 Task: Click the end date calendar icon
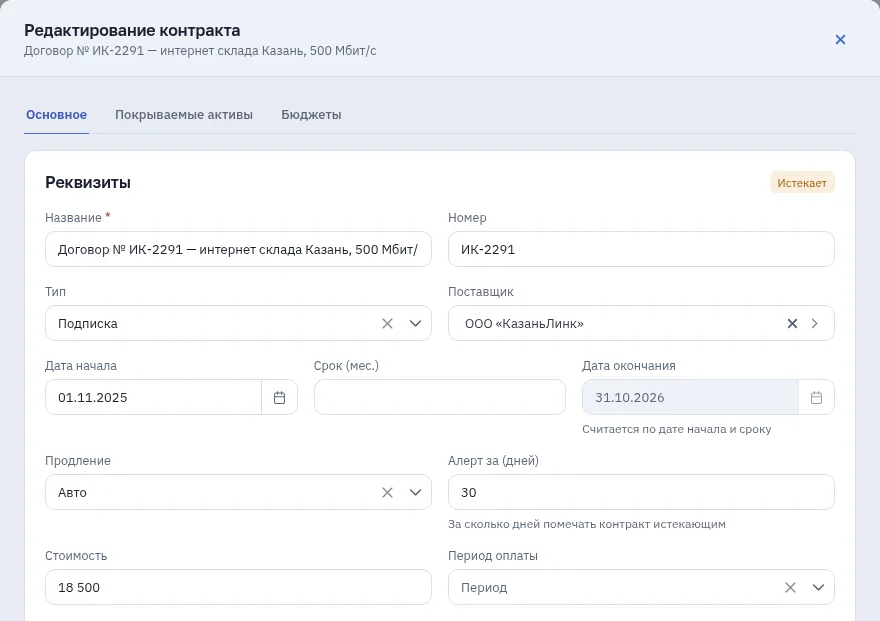click(817, 398)
